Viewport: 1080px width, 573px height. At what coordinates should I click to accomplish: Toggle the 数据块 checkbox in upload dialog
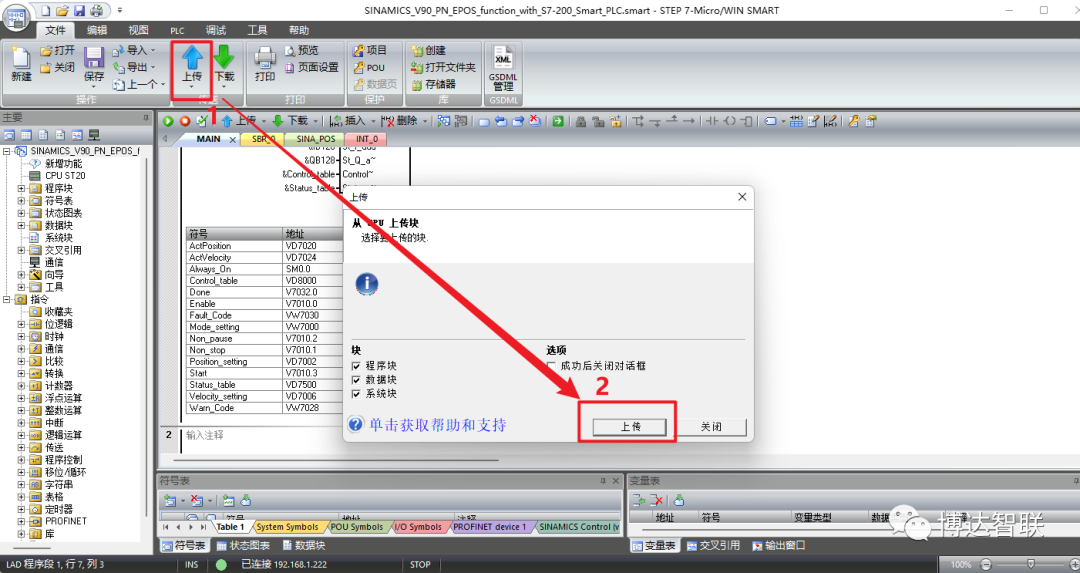356,379
